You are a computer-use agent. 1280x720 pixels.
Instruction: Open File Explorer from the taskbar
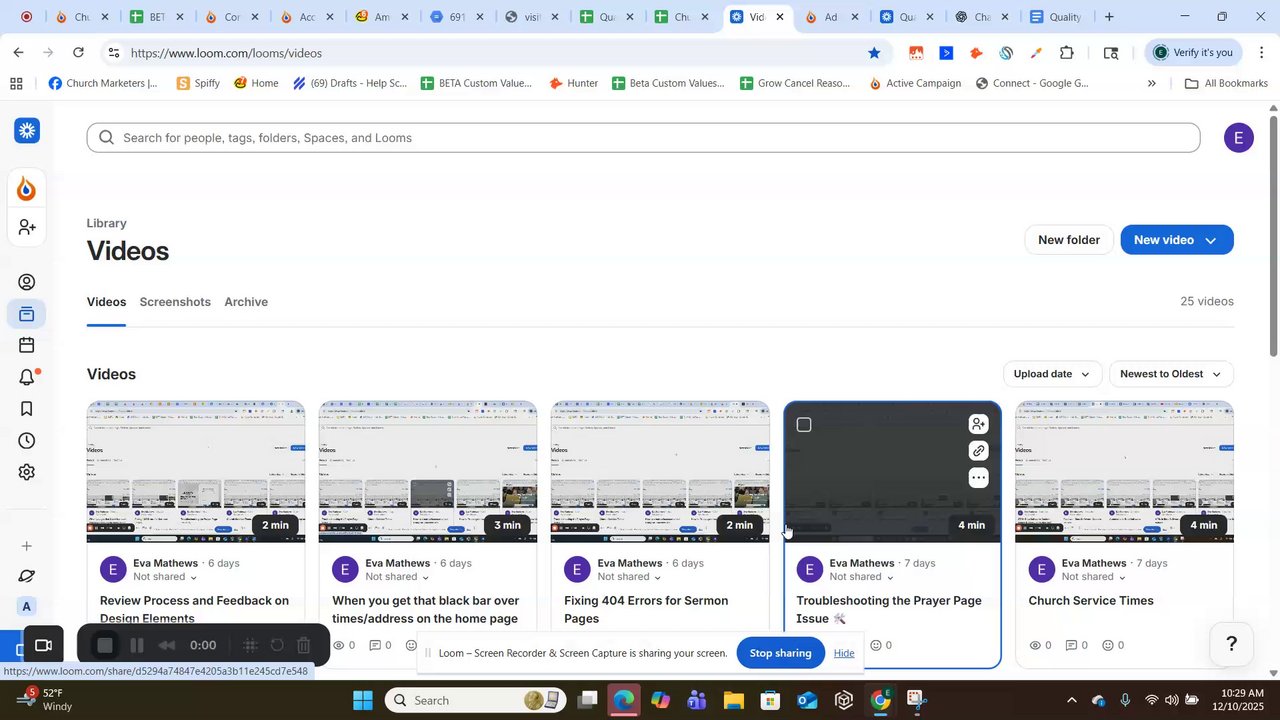[x=733, y=700]
